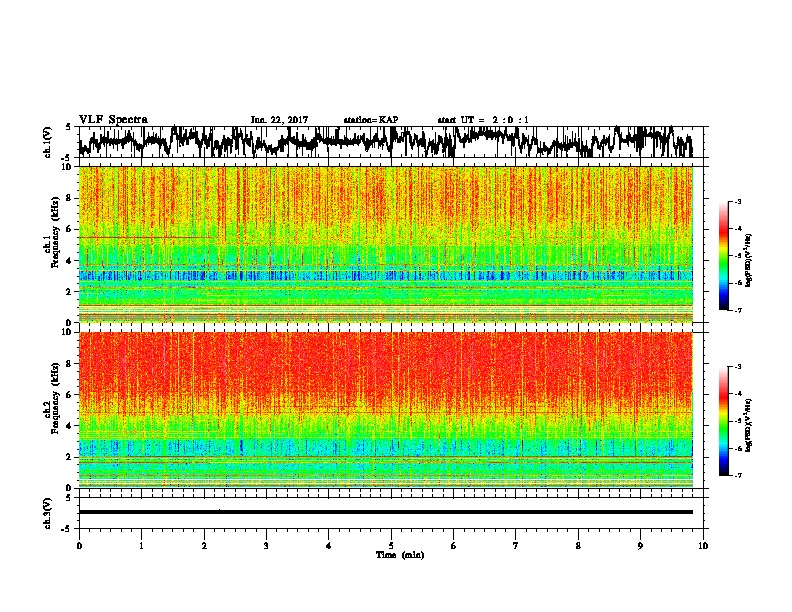Click the "7" tick on the time axis
Viewport: 792px width, 612px height.
(516, 546)
